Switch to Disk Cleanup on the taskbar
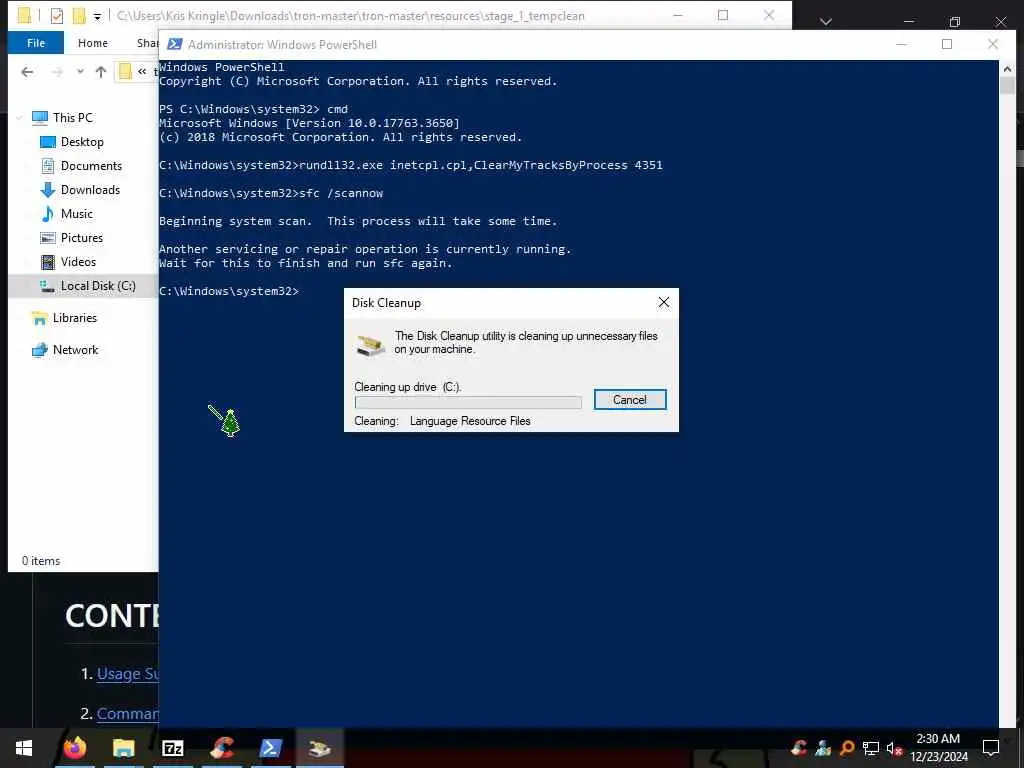Screen dimensions: 1024x768 (319, 748)
